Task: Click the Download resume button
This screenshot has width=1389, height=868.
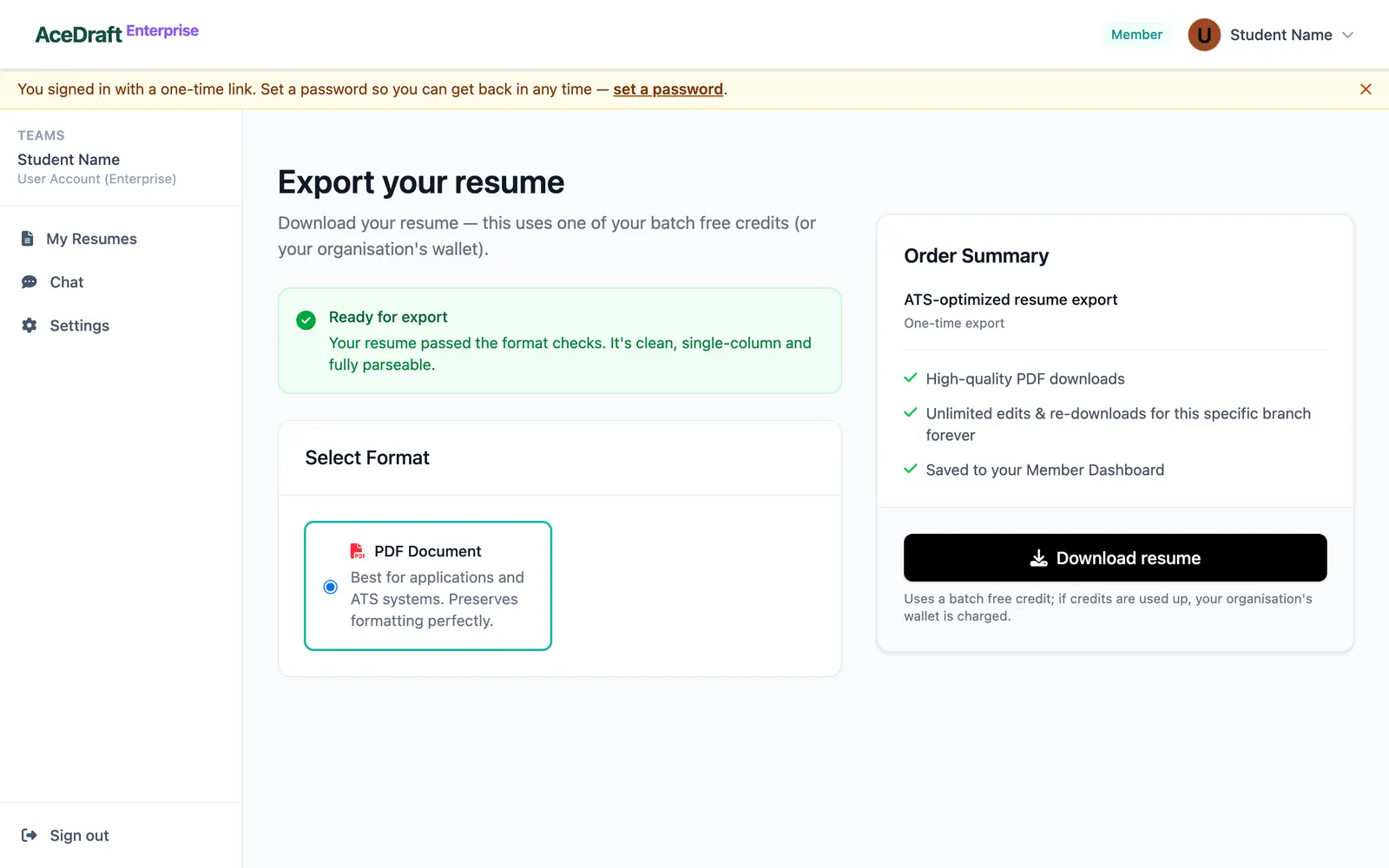Action: pos(1115,557)
